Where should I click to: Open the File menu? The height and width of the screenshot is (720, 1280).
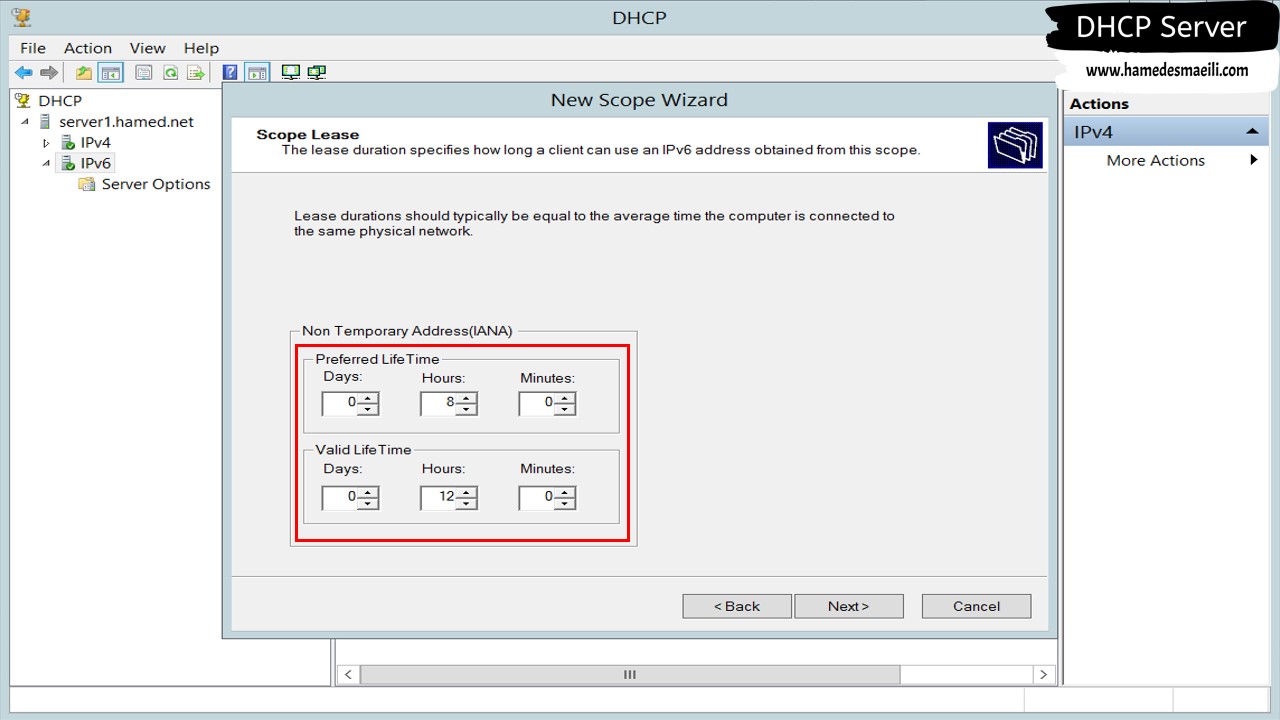[33, 48]
